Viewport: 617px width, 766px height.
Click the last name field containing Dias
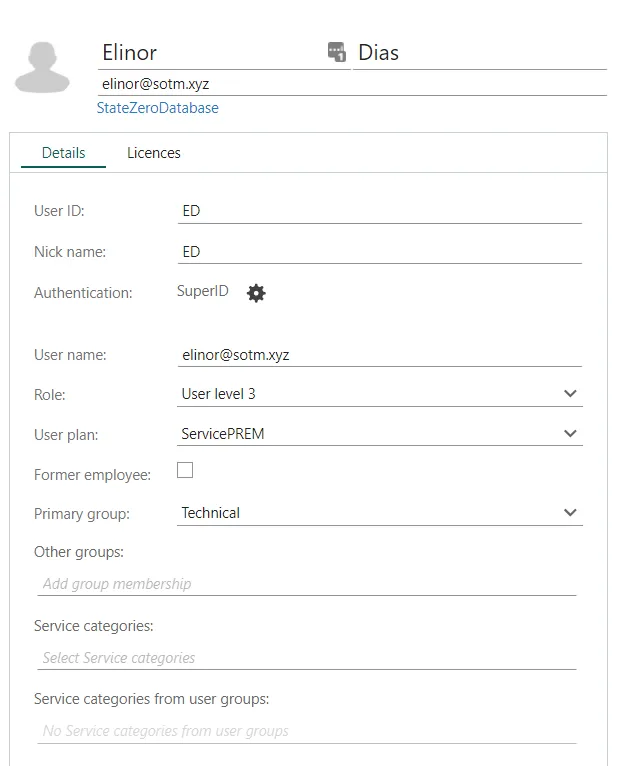tap(480, 53)
